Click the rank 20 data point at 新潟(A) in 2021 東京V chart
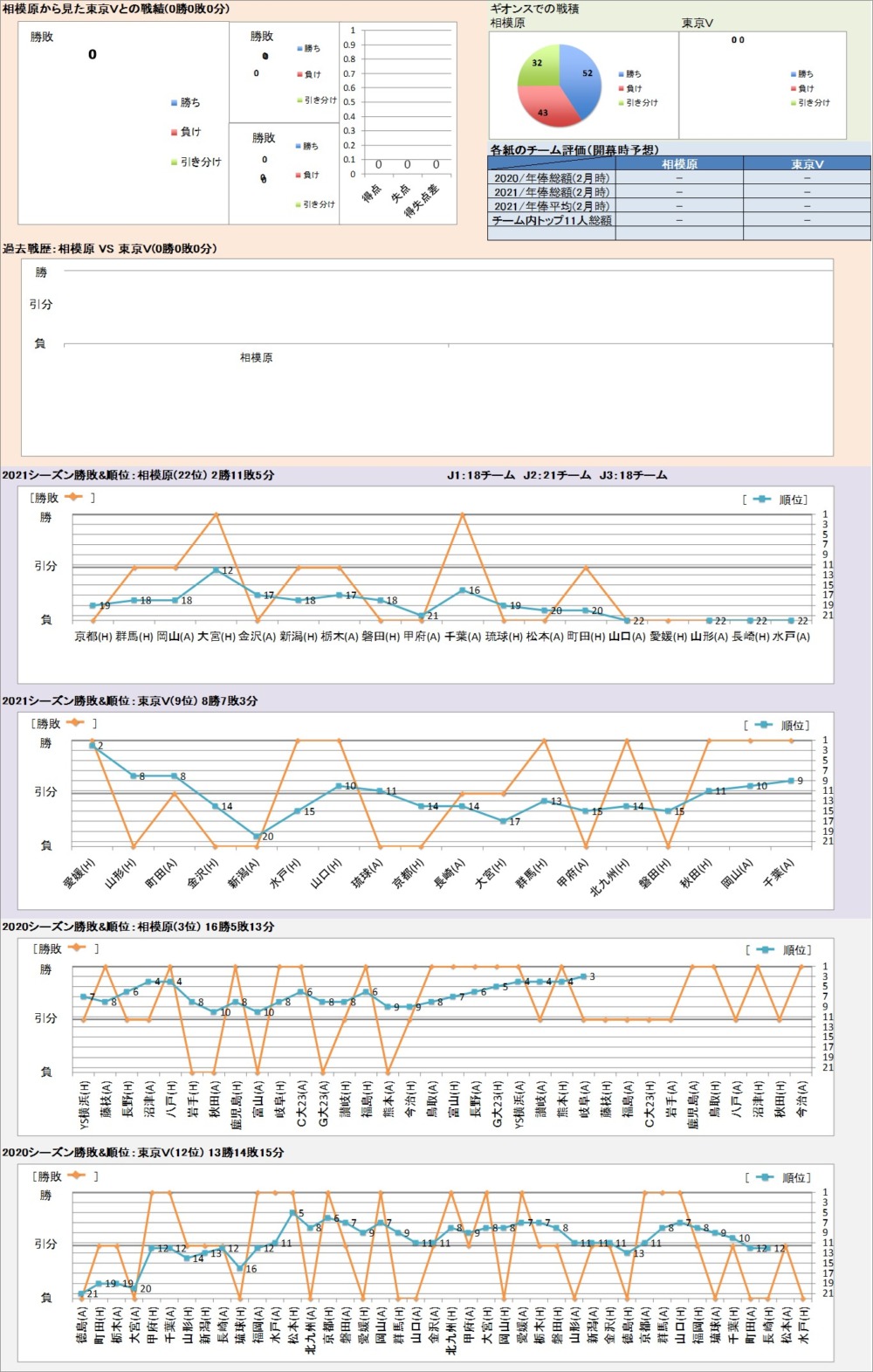This screenshot has height=1372, width=873. [x=258, y=836]
